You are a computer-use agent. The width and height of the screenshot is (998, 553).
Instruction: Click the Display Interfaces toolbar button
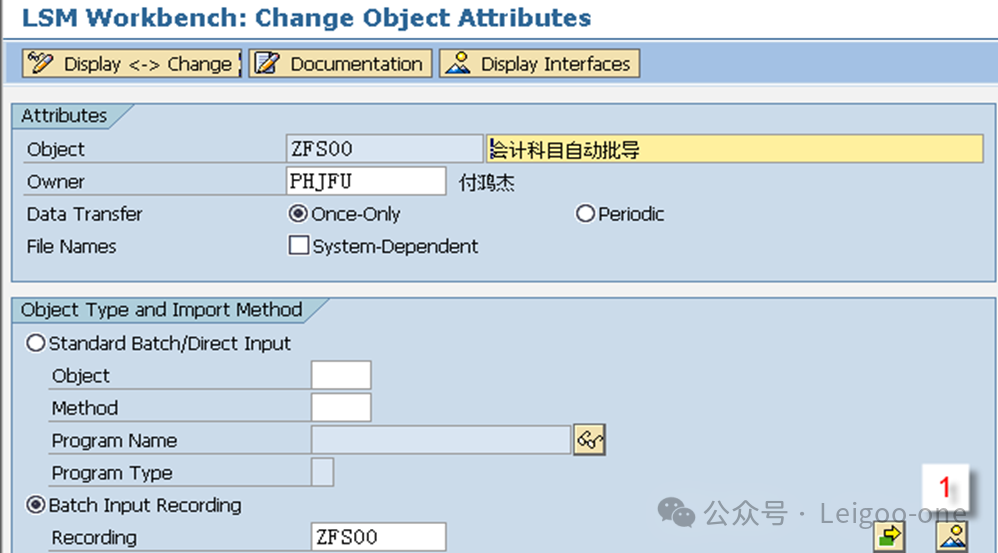(540, 64)
